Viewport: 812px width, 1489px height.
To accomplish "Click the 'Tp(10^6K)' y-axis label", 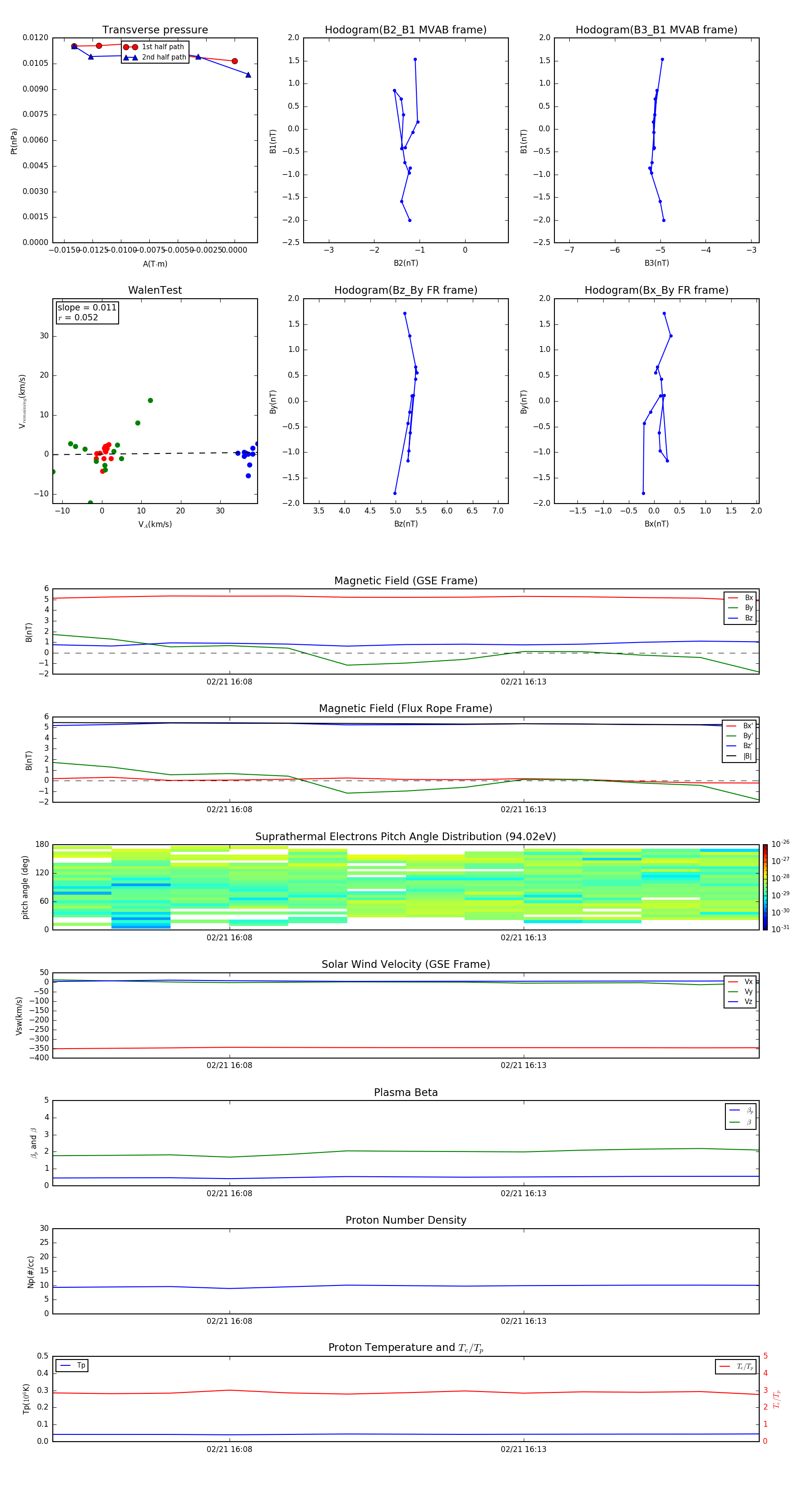I will [x=26, y=1399].
